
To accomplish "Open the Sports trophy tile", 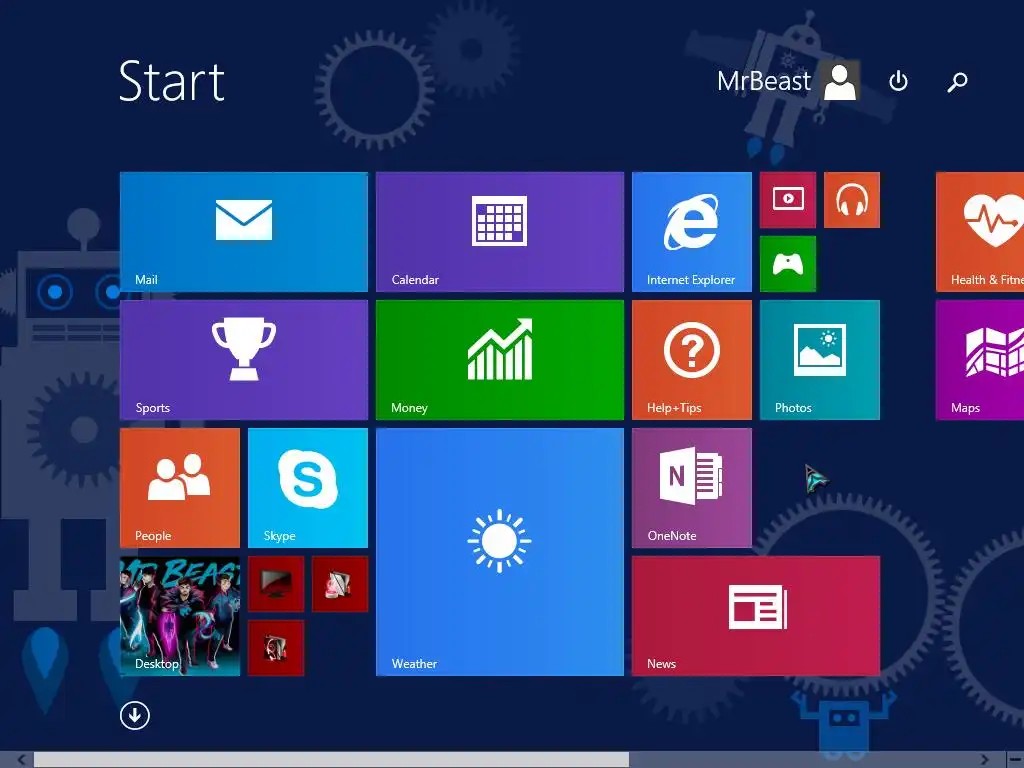I will (244, 360).
